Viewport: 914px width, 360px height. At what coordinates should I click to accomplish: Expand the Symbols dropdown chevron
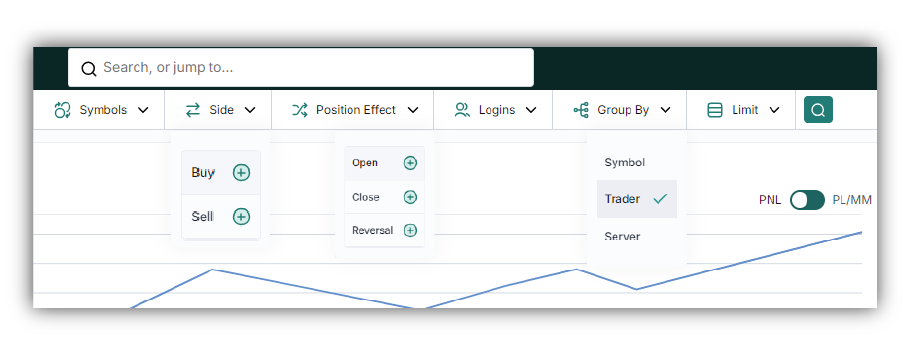click(x=143, y=110)
